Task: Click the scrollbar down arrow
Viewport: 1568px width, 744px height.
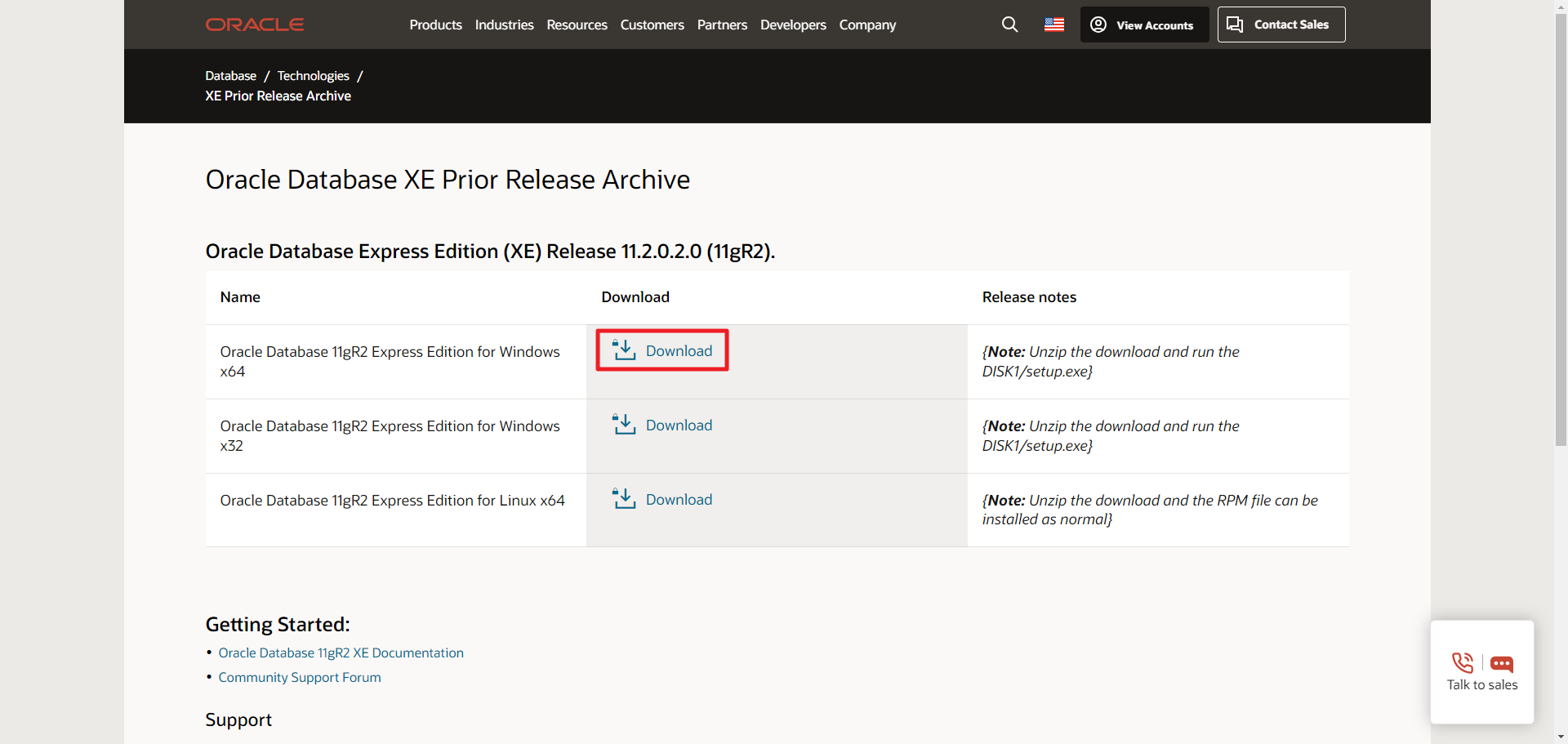Action: pyautogui.click(x=1561, y=737)
